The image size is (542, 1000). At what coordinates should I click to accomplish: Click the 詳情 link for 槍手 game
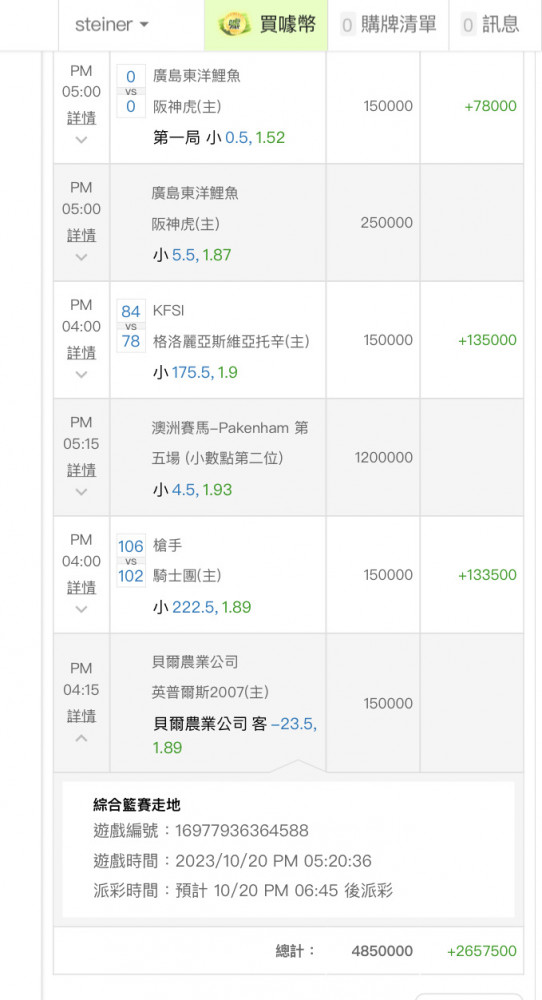click(x=82, y=587)
